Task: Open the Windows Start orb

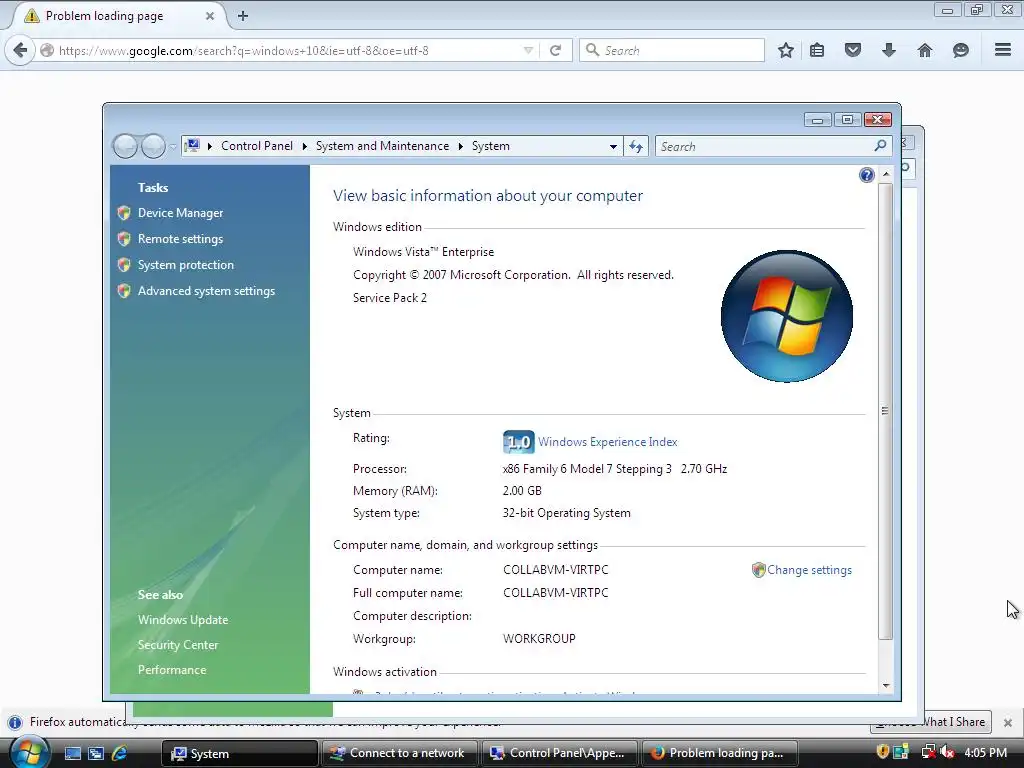Action: click(29, 751)
